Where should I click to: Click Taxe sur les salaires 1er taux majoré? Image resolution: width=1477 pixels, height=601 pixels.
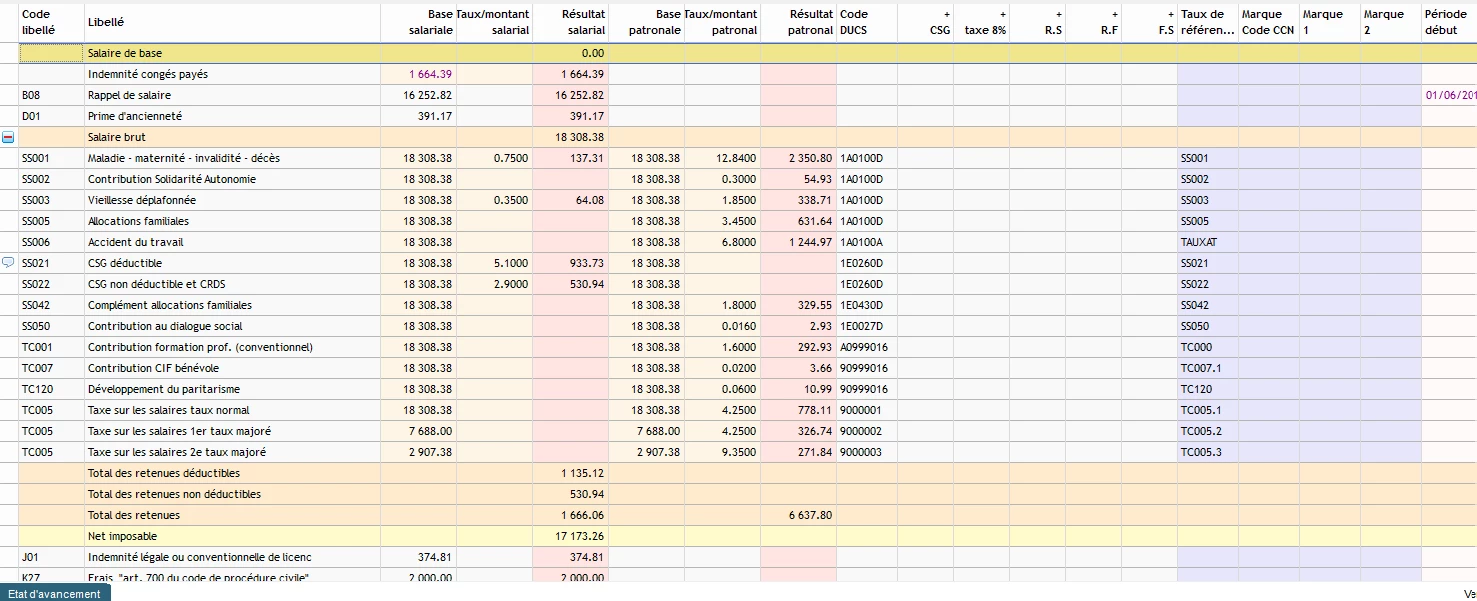(x=179, y=431)
